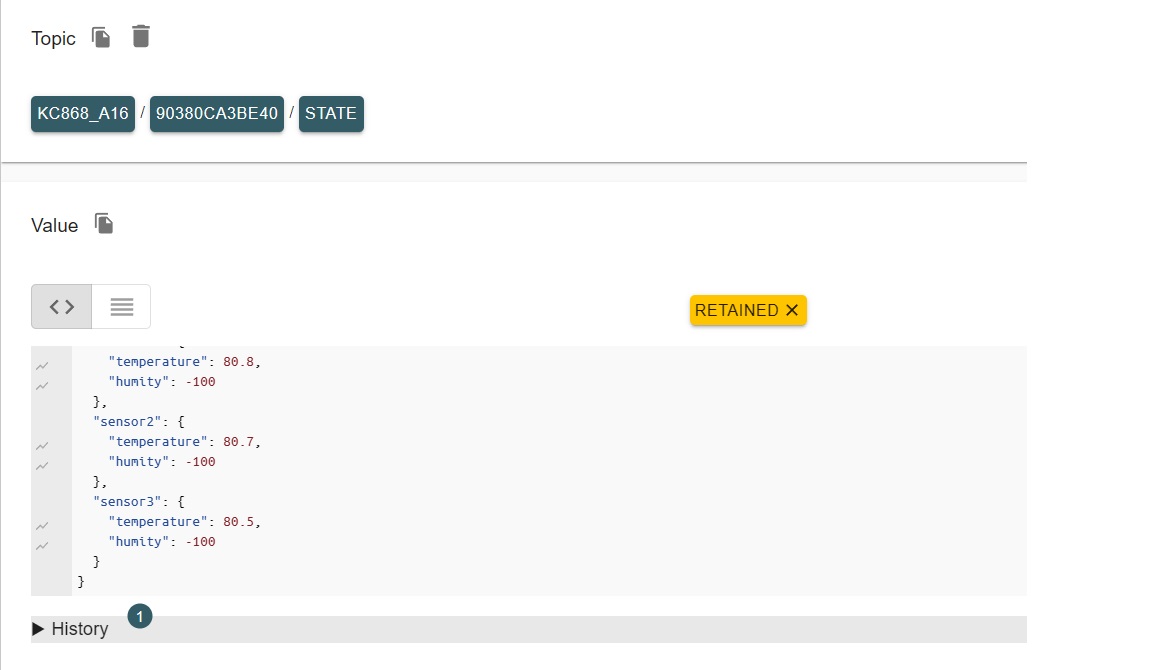Chart the sensor3 humity value
The height and width of the screenshot is (670, 1166).
point(42,546)
